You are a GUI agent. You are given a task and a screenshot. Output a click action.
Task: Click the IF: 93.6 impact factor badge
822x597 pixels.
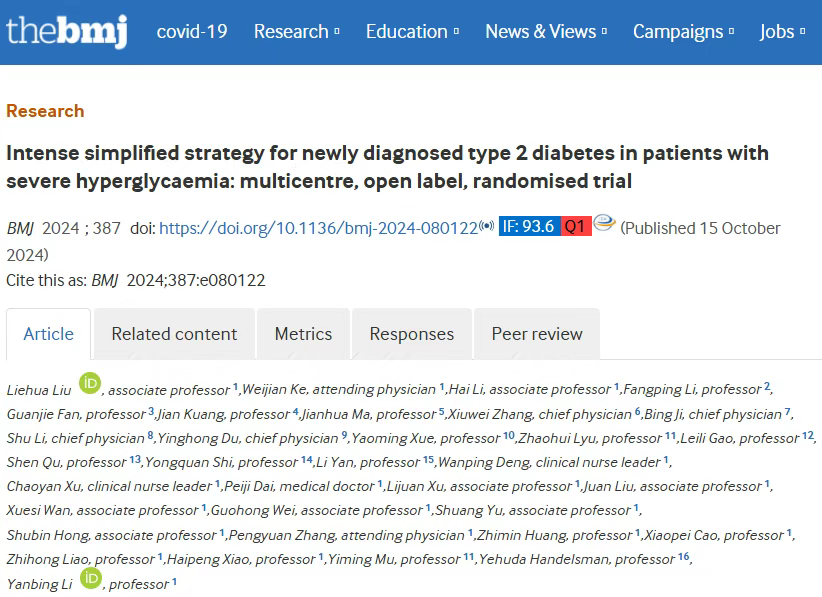click(529, 226)
